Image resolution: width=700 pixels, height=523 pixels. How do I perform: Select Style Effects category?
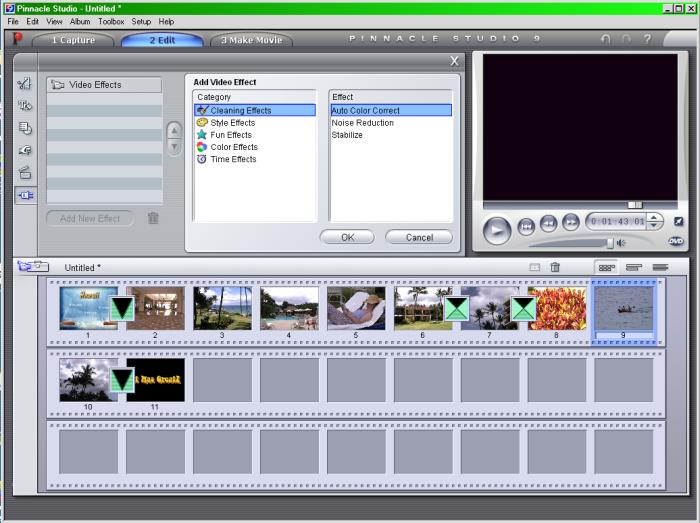point(232,123)
